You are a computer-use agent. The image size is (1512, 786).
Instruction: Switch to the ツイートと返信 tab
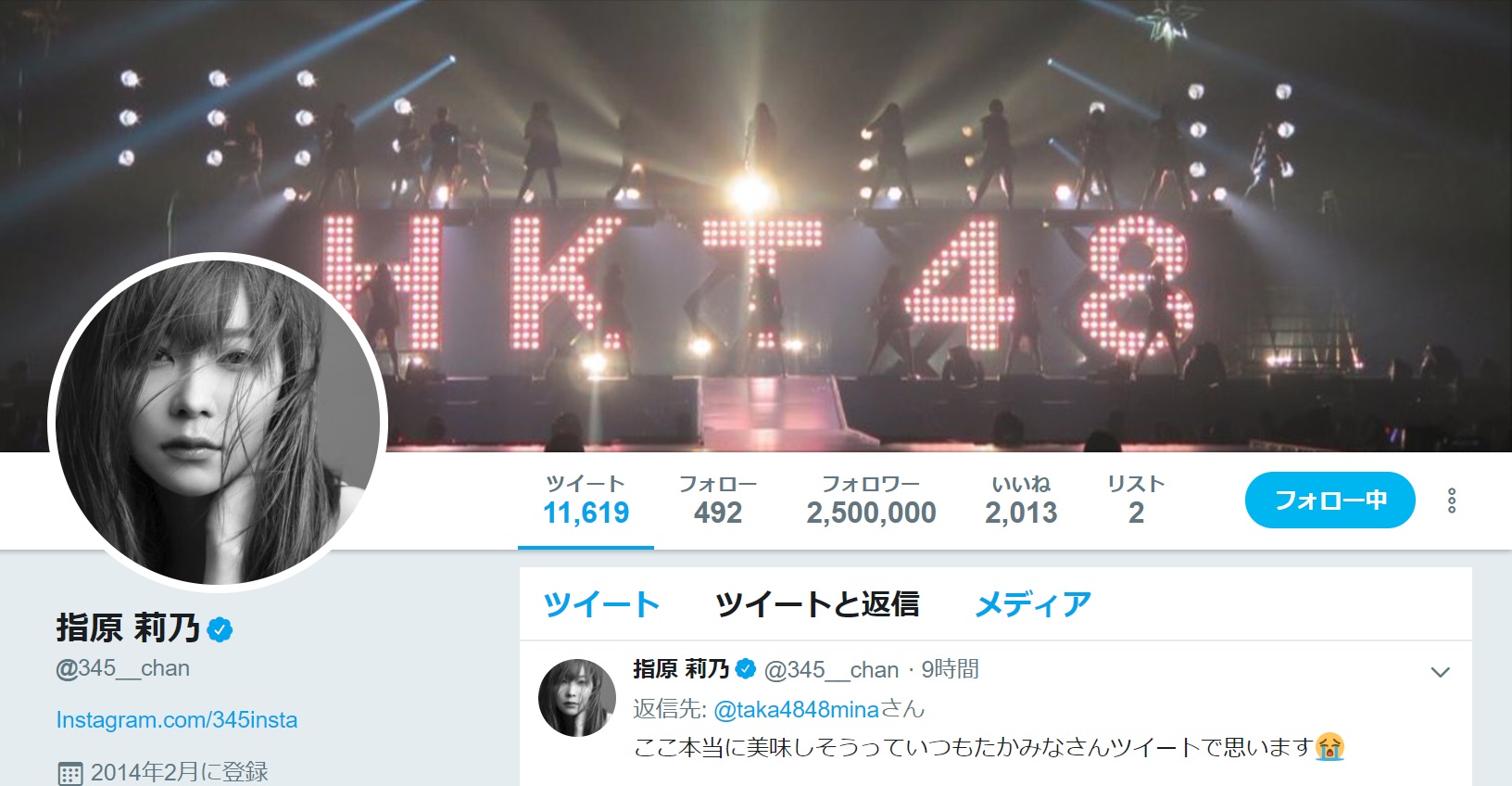point(817,603)
